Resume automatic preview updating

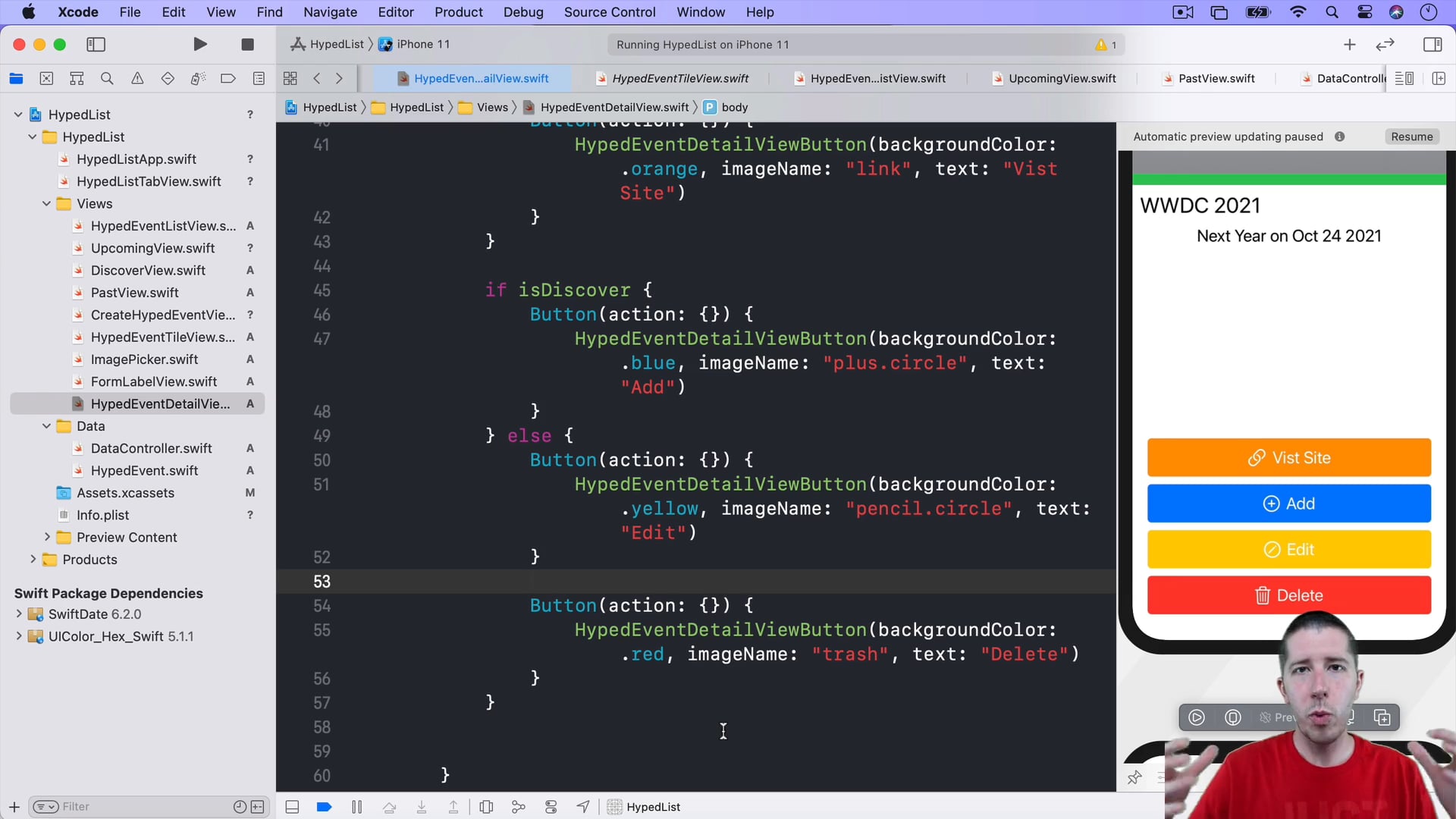(1411, 136)
